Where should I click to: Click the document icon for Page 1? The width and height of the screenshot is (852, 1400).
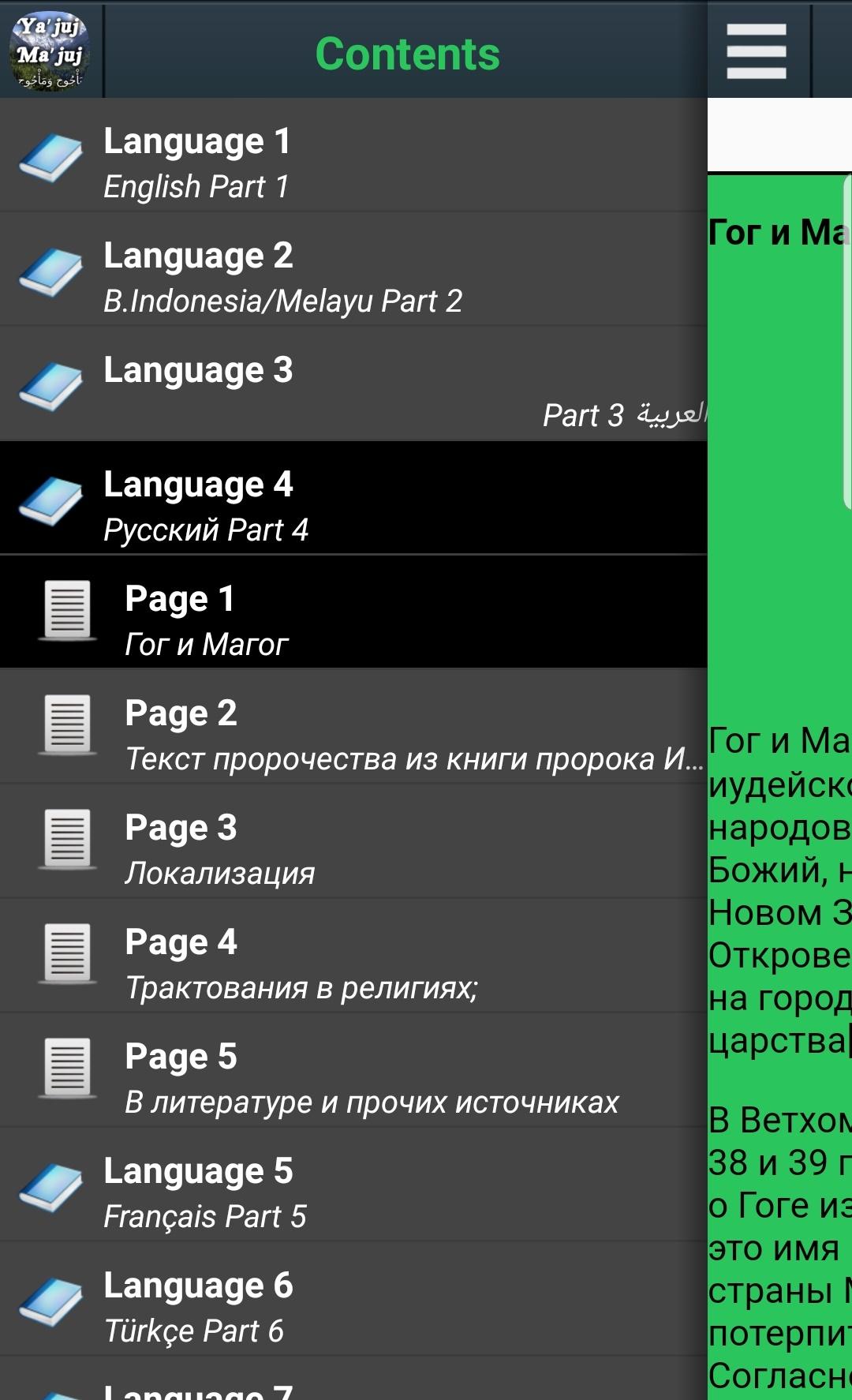point(67,611)
